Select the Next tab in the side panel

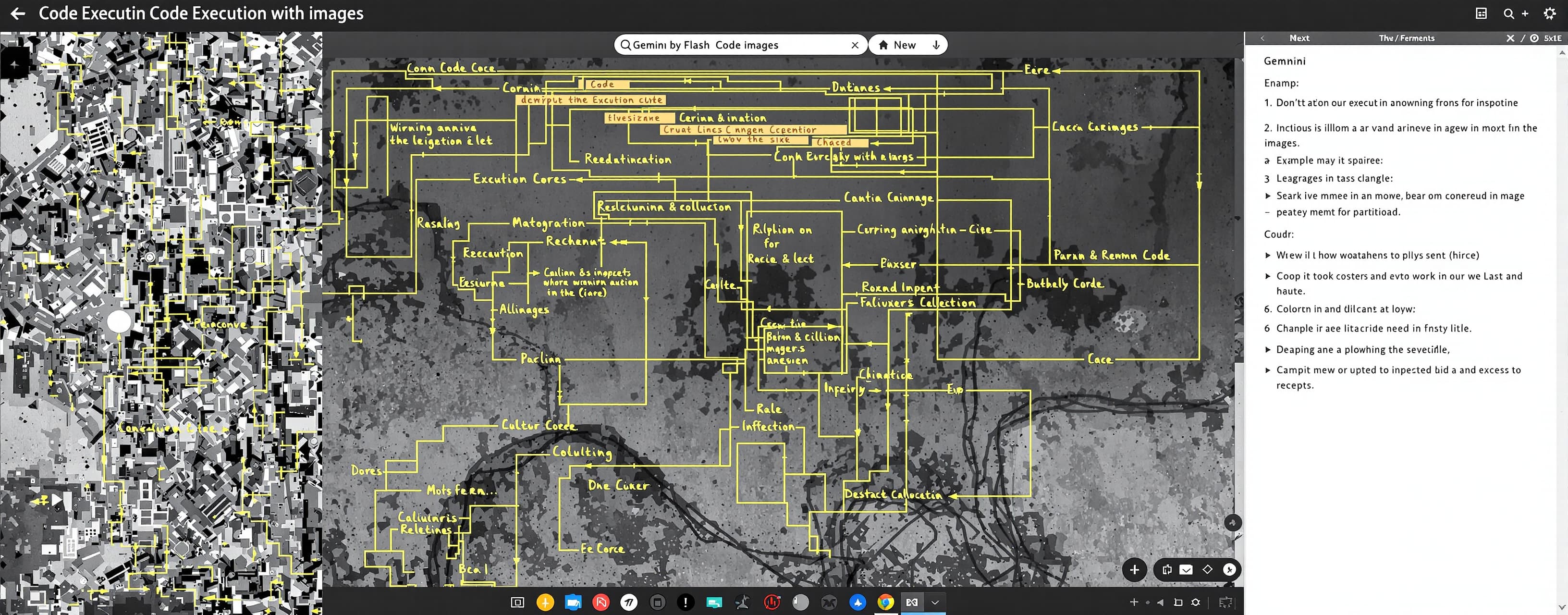click(x=1299, y=38)
